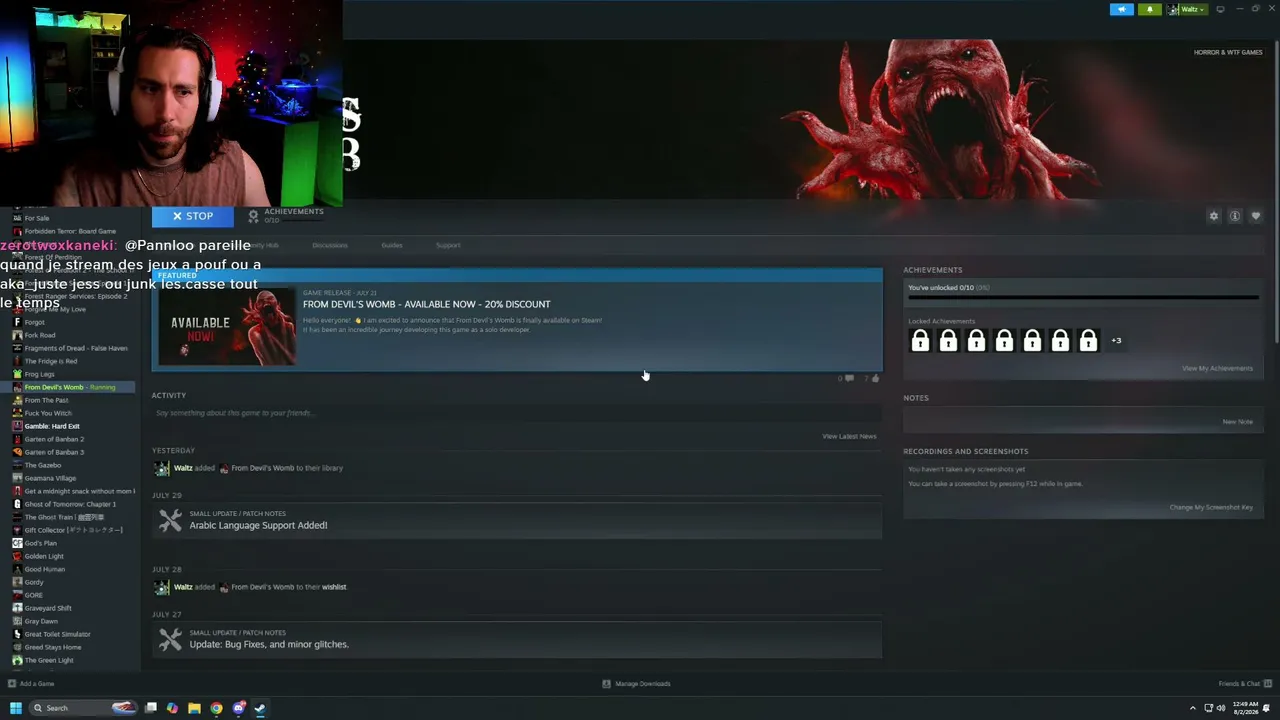Open the green notifications bell

point(1149,9)
